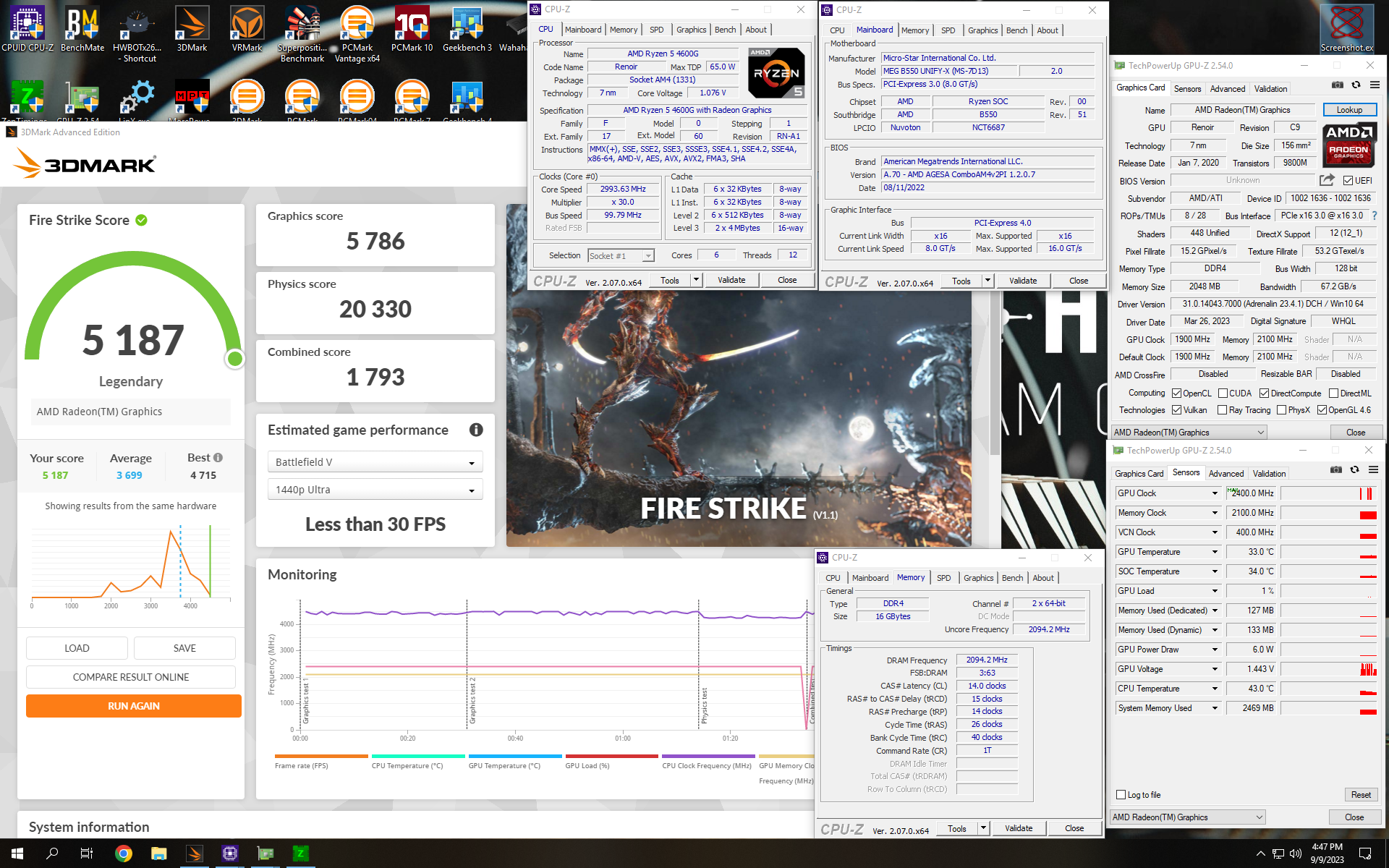Select the PCMark Vantage x64 icon
The width and height of the screenshot is (1389, 868).
coord(357,33)
